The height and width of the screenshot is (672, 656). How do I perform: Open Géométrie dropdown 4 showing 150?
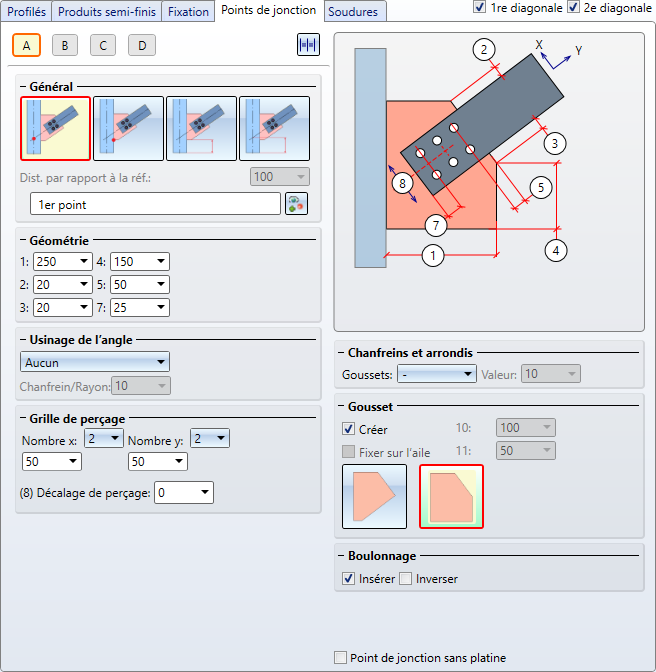click(140, 261)
